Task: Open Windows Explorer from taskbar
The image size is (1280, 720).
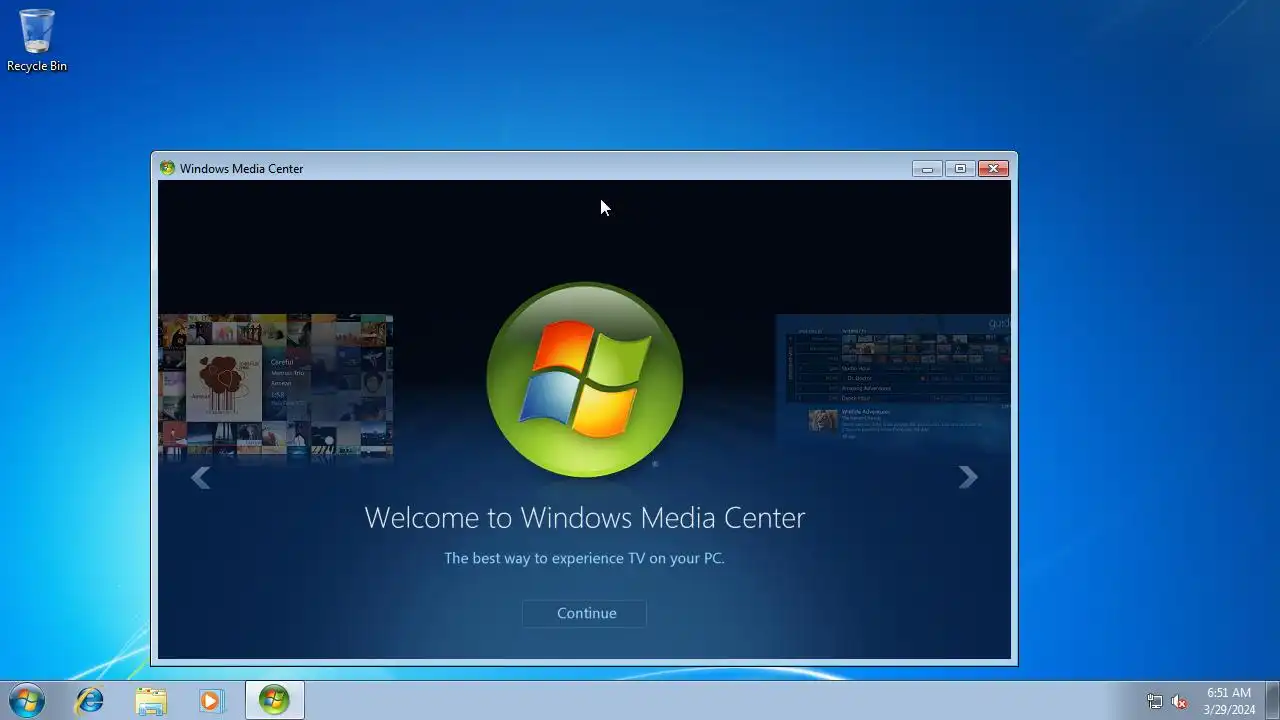Action: (151, 701)
